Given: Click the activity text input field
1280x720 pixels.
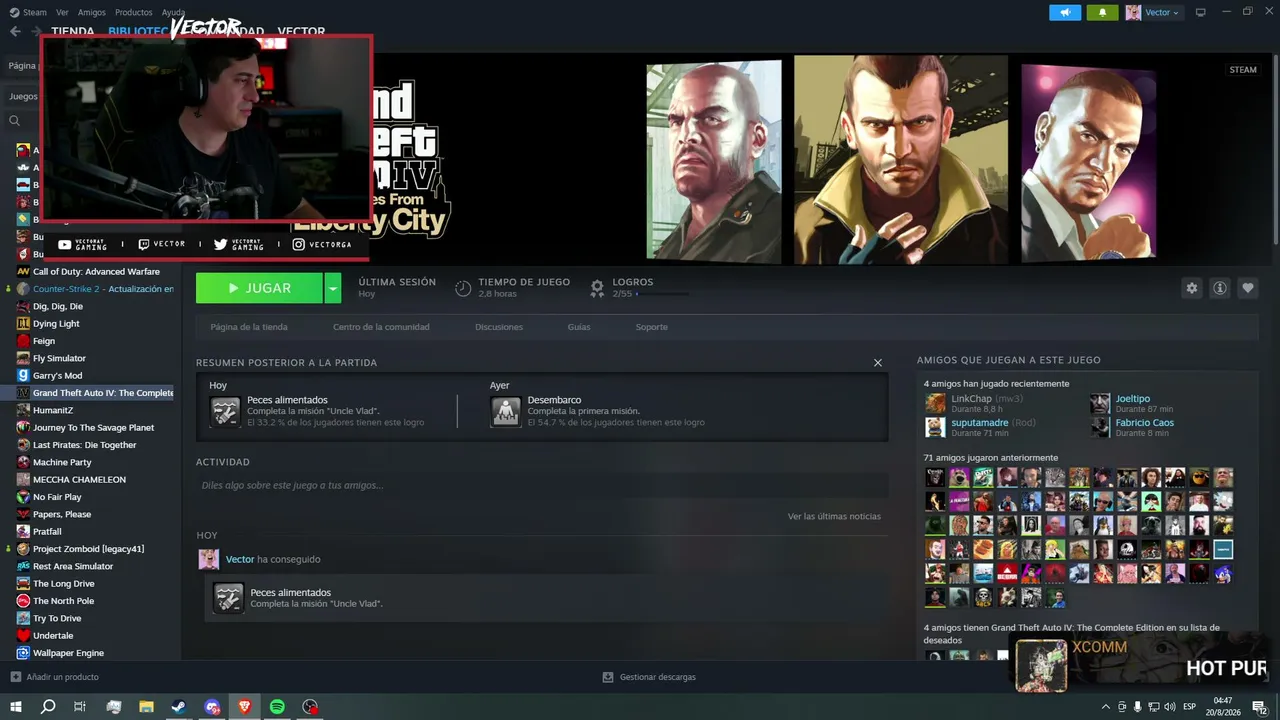Looking at the screenshot, I should [542, 485].
